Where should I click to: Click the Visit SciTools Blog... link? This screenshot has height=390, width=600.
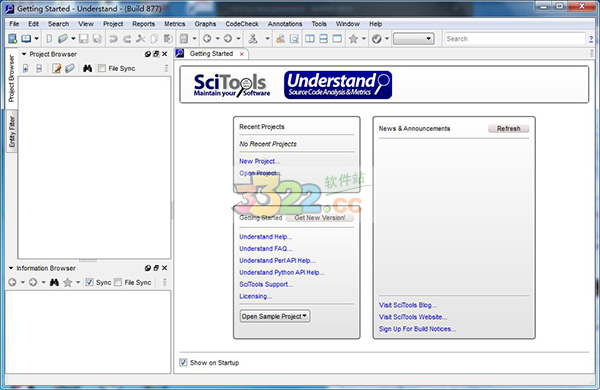[x=408, y=305]
